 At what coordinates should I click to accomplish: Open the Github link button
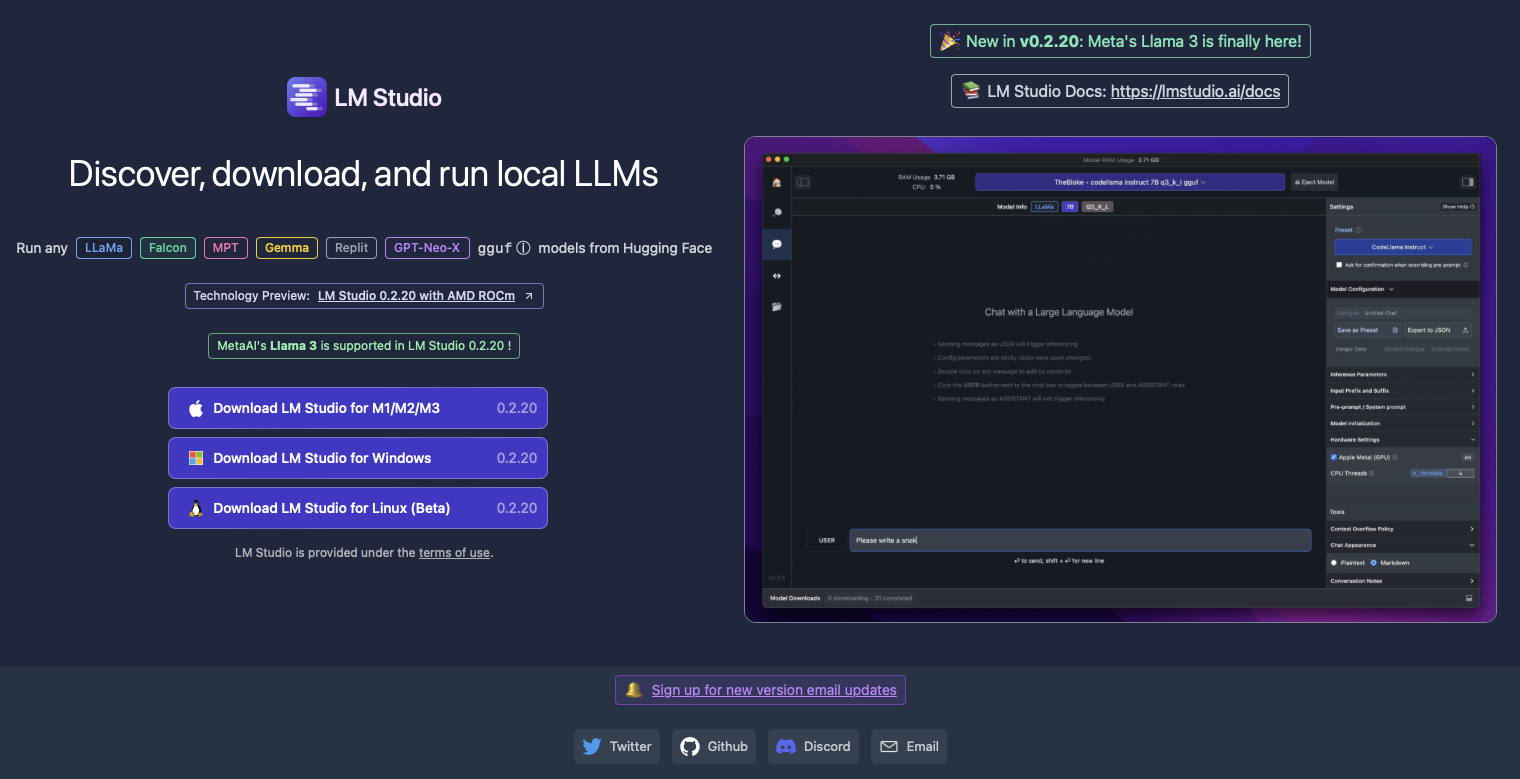714,746
